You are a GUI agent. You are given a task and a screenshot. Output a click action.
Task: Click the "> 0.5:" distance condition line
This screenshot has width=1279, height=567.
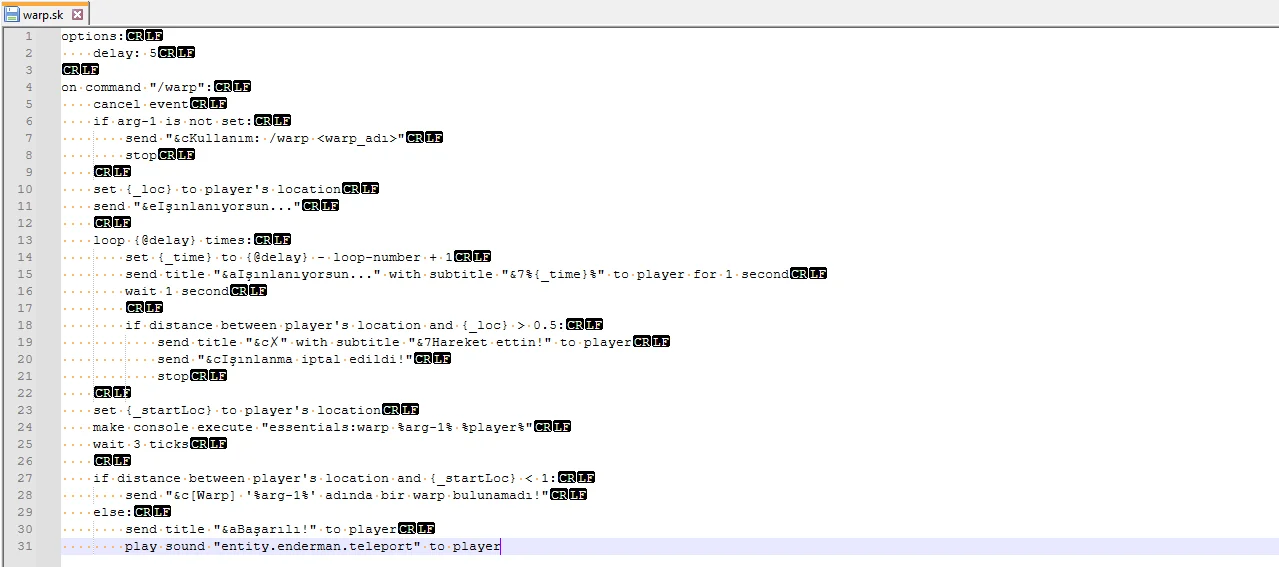tap(345, 325)
